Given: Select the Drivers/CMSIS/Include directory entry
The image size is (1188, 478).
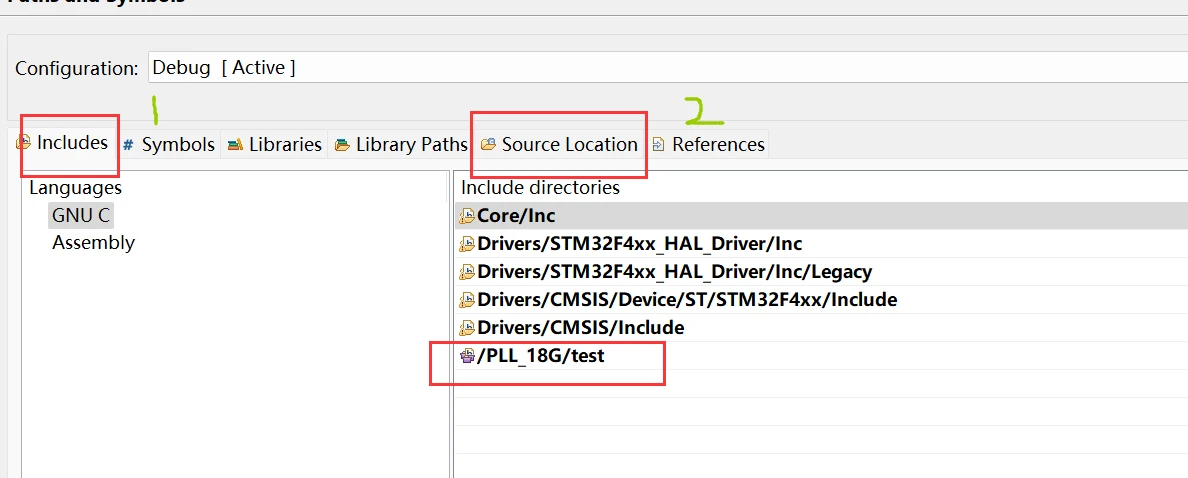Looking at the screenshot, I should [580, 328].
